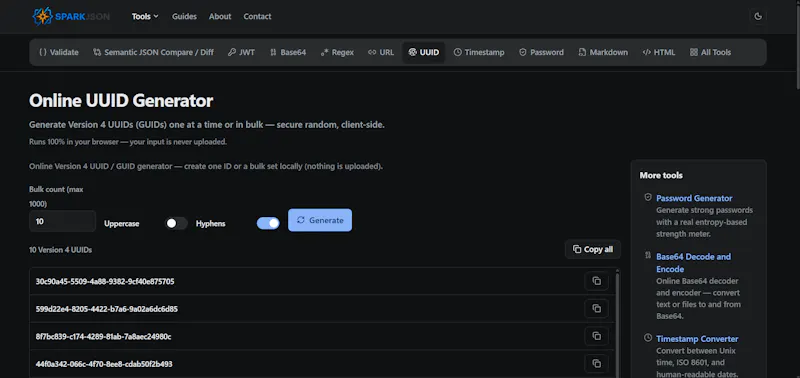
Task: Click the Generate button
Action: [320, 220]
